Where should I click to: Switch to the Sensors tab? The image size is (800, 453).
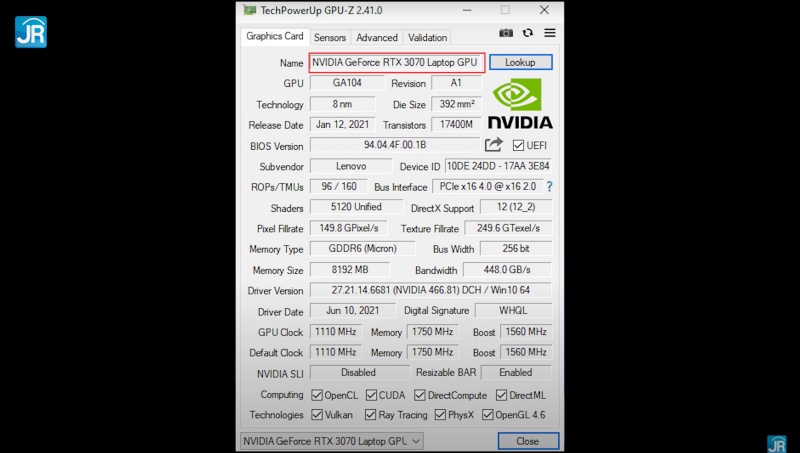(330, 37)
